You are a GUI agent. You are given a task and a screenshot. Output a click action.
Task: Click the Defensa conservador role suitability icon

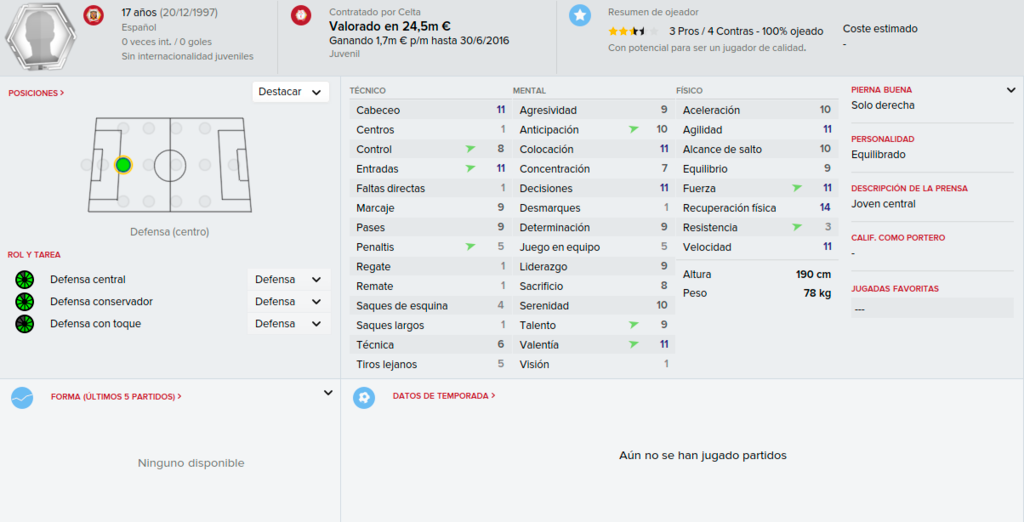(25, 302)
